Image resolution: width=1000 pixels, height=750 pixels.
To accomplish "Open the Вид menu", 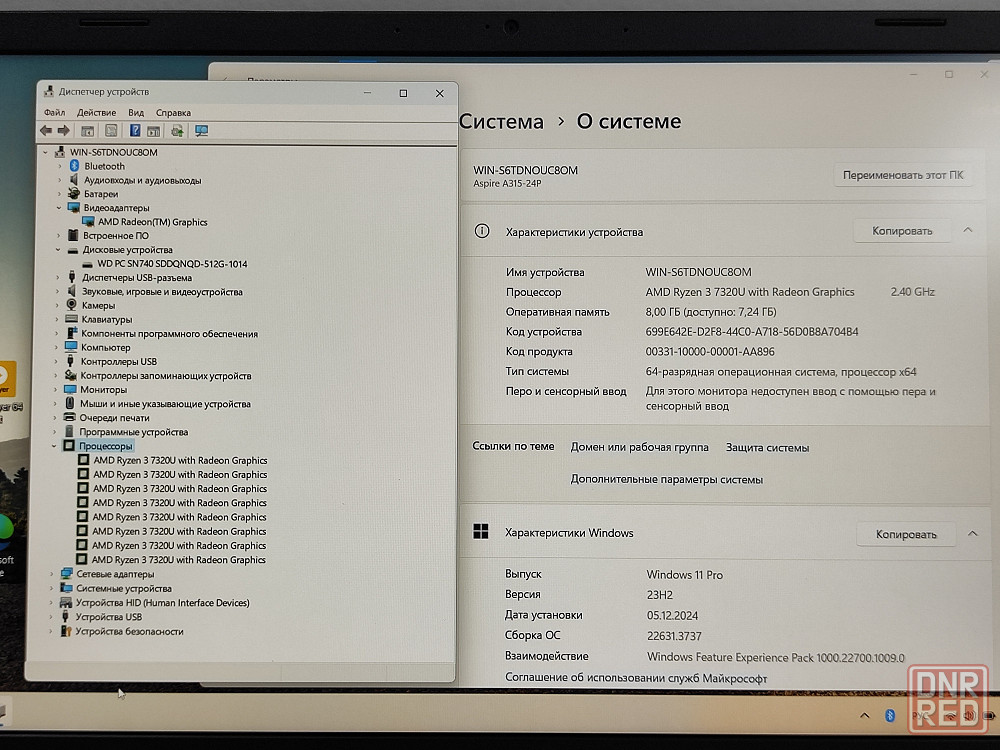I will pyautogui.click(x=136, y=112).
